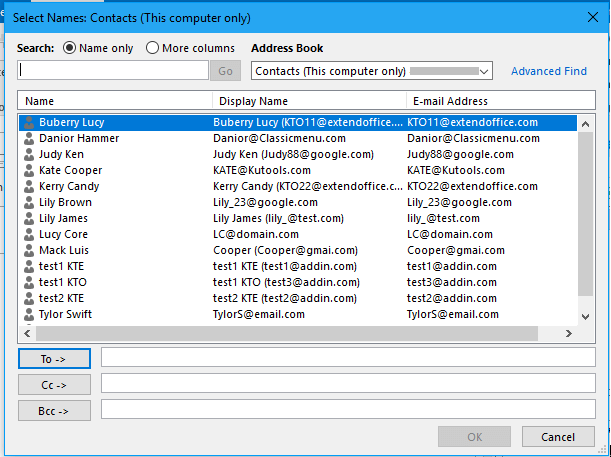Sort by the Name column header
611x457 pixels.
click(115, 101)
